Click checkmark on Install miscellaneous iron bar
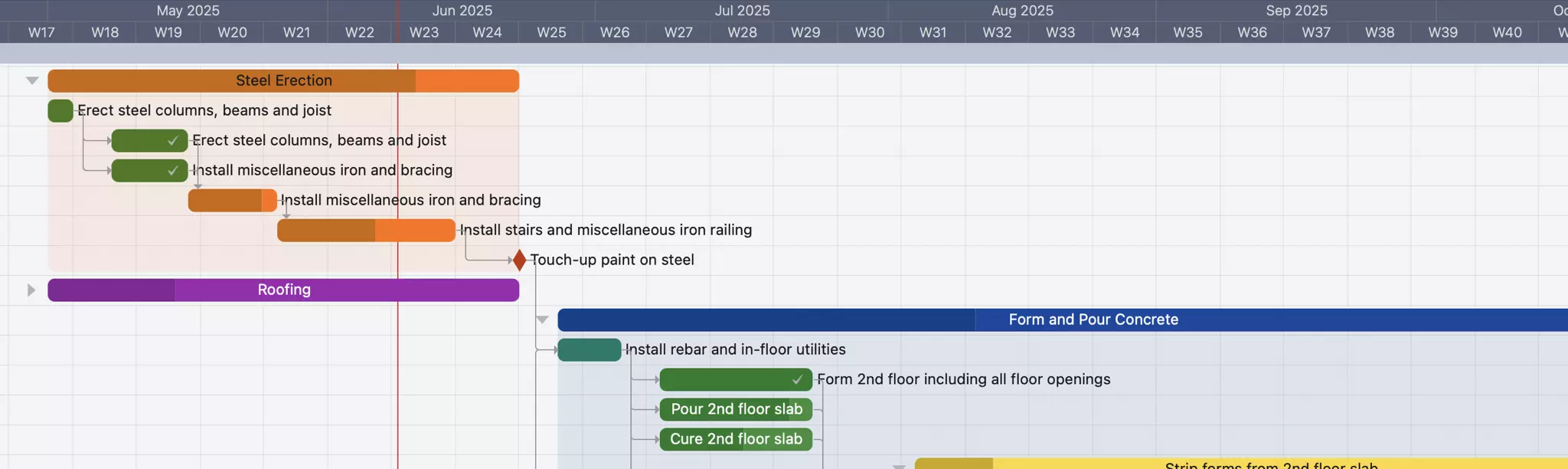 click(173, 171)
